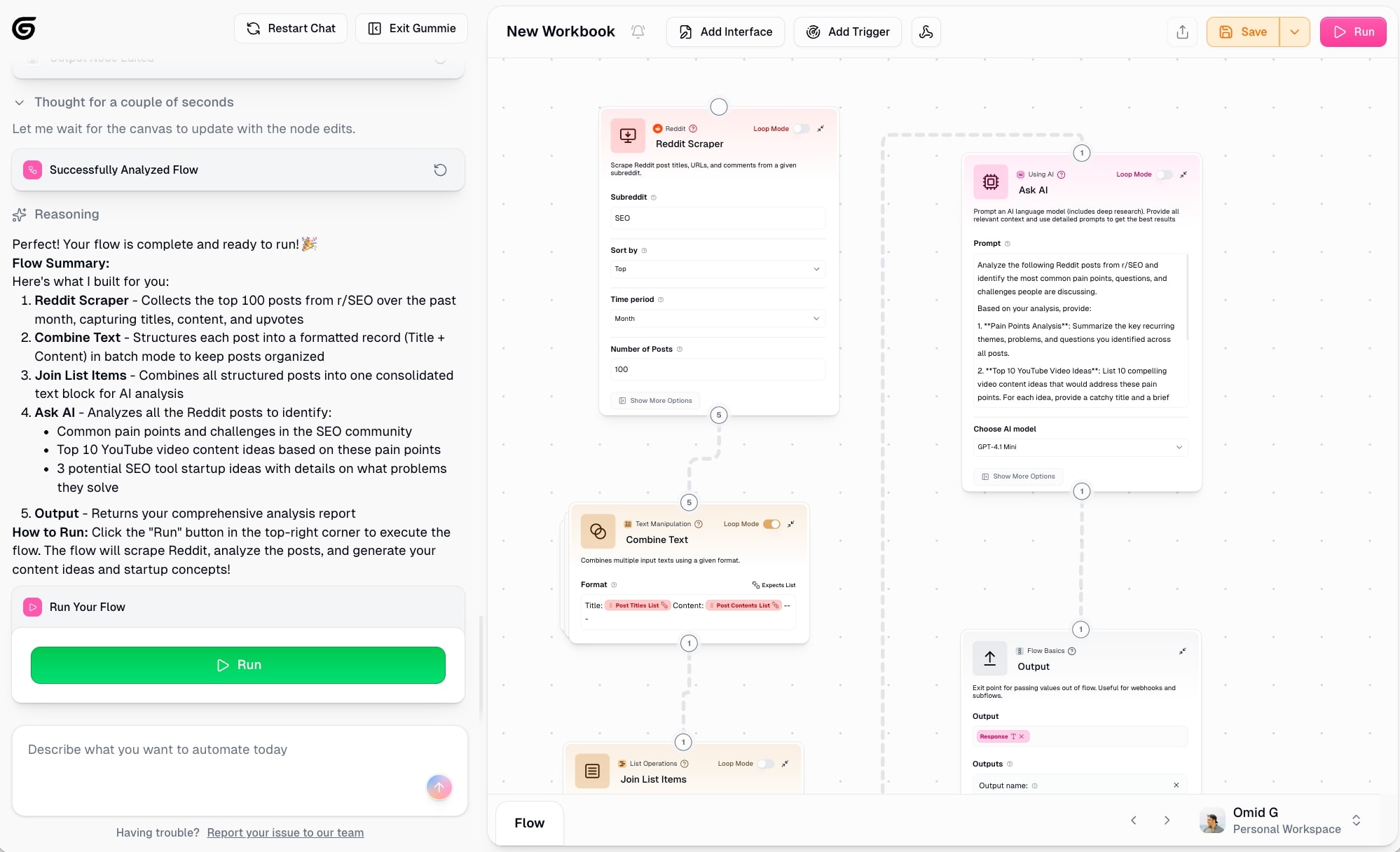Go to next page with right arrow
This screenshot has width=1400, height=852.
(1167, 820)
